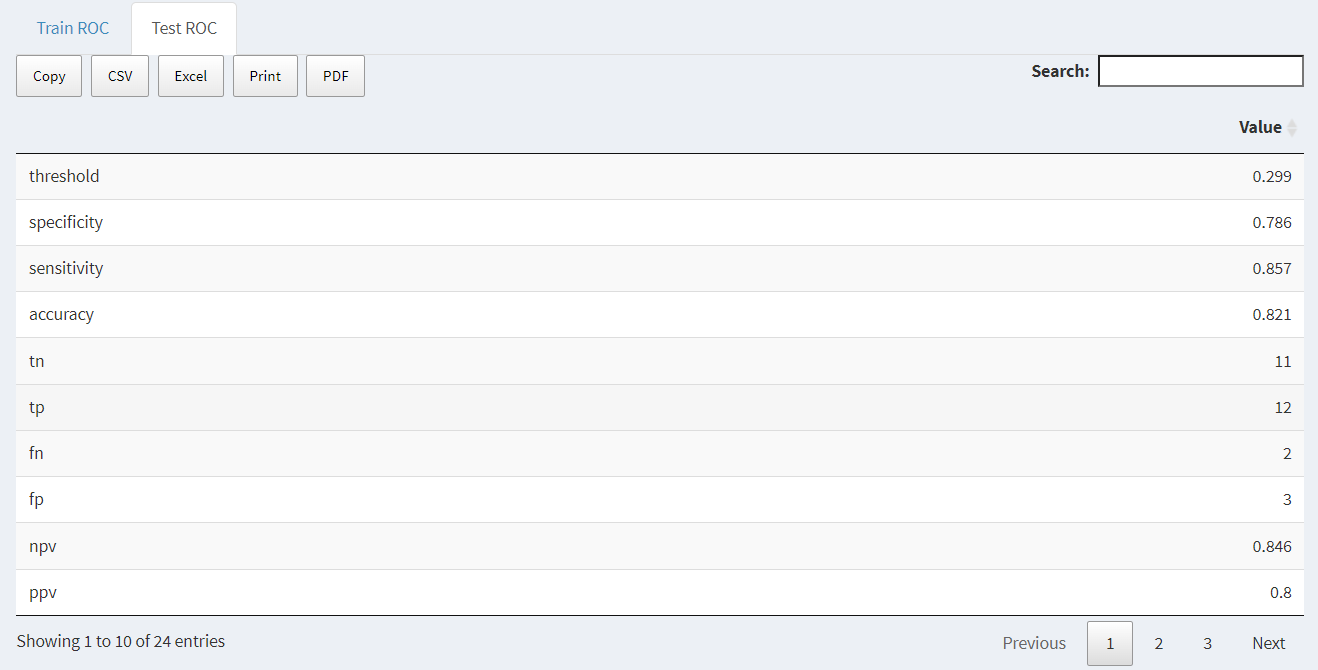
Task: Go to page 2 of results
Action: click(x=1158, y=643)
